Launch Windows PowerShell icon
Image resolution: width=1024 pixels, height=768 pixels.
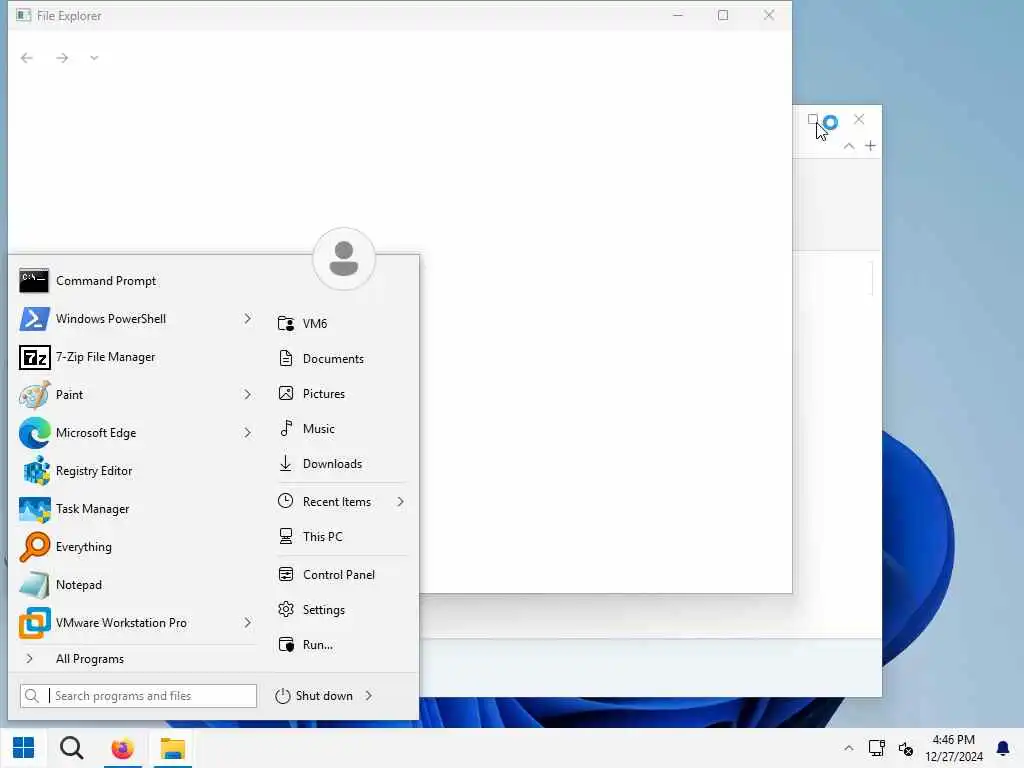[34, 319]
